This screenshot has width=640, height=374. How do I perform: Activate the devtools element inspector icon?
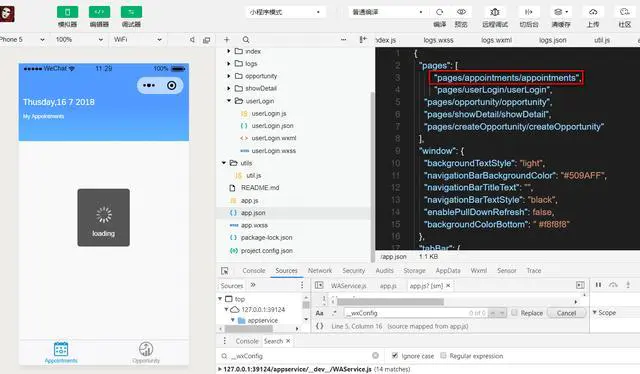224,271
